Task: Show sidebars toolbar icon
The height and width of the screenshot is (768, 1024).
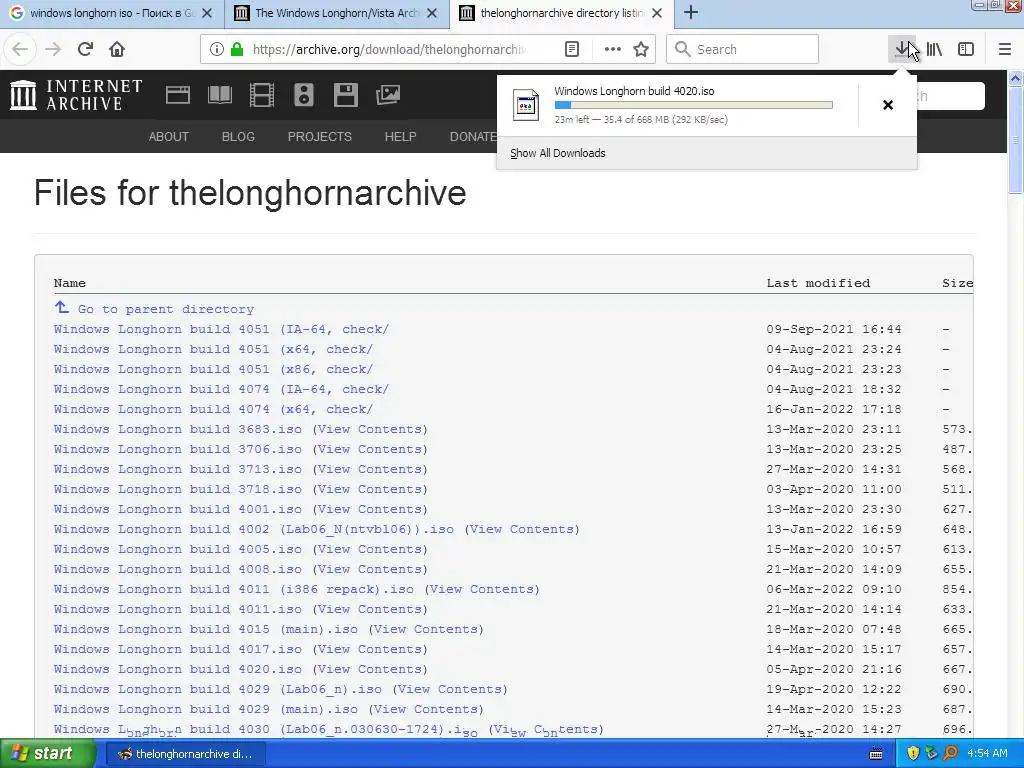Action: point(966,49)
